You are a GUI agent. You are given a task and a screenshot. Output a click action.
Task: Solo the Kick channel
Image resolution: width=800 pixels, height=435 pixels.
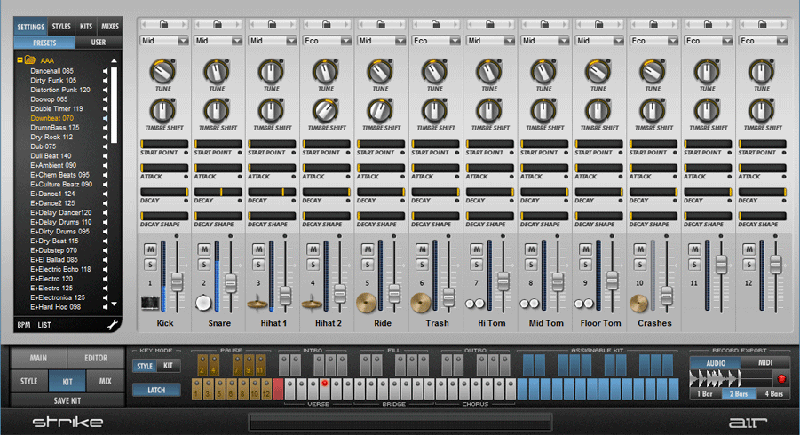(150, 264)
